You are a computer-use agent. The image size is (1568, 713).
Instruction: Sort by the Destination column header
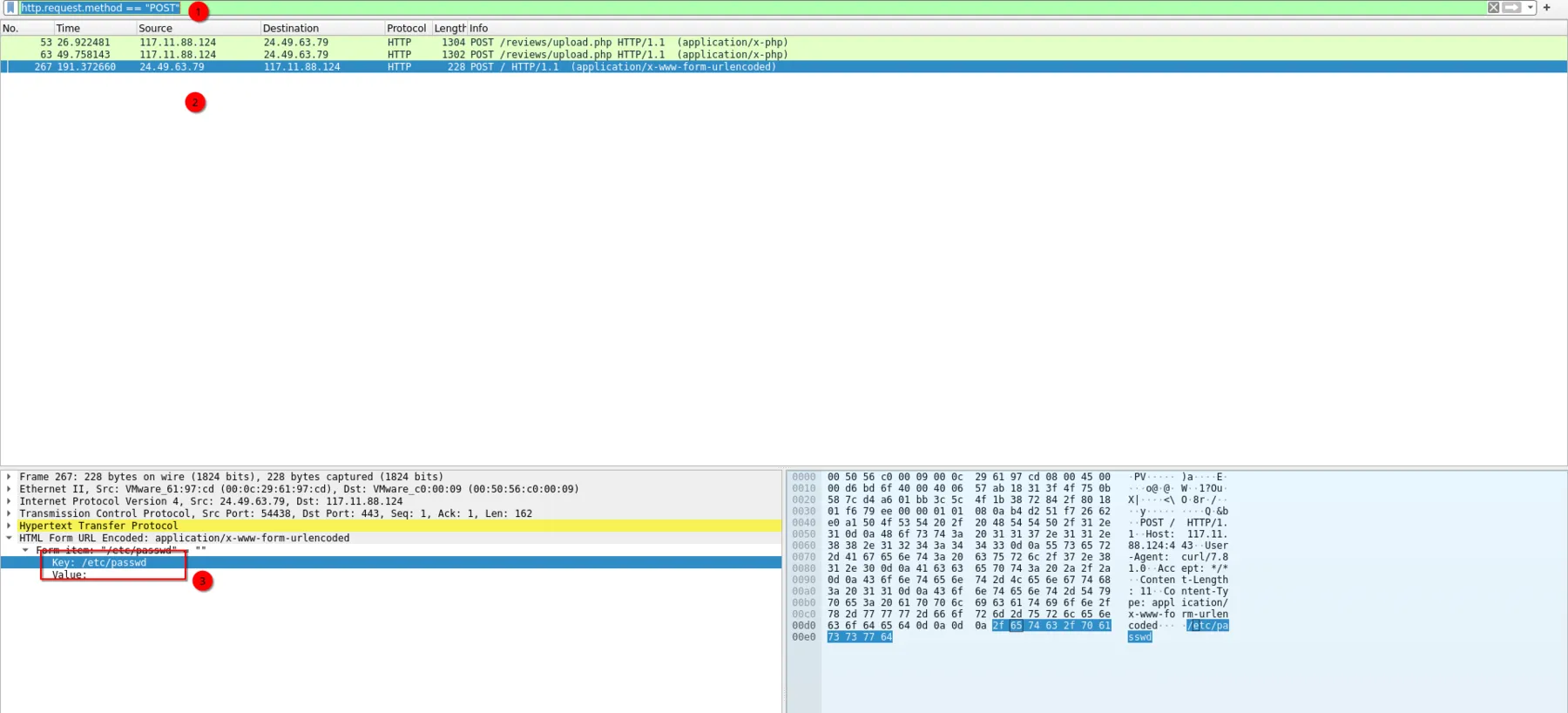321,28
